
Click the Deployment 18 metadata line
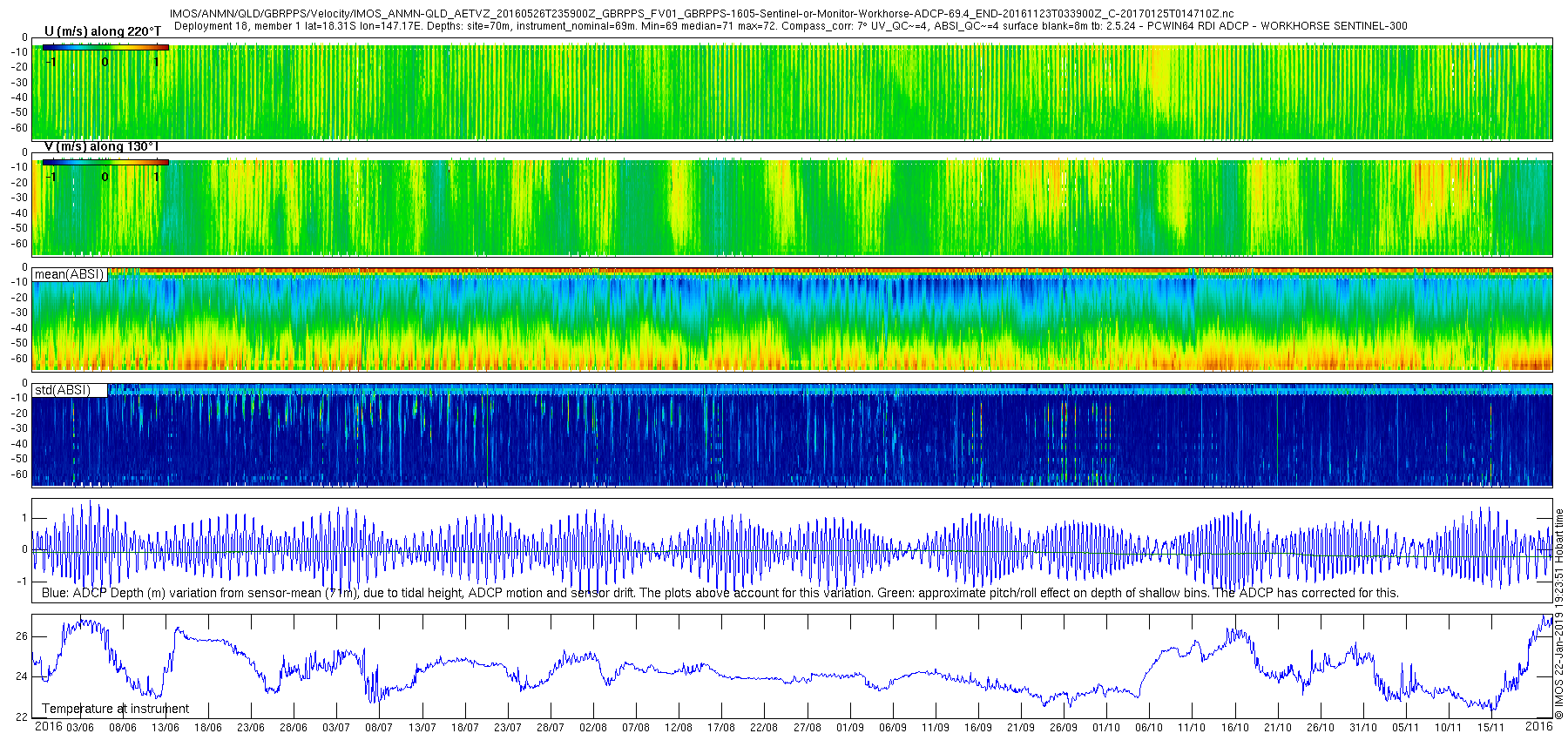click(x=790, y=26)
